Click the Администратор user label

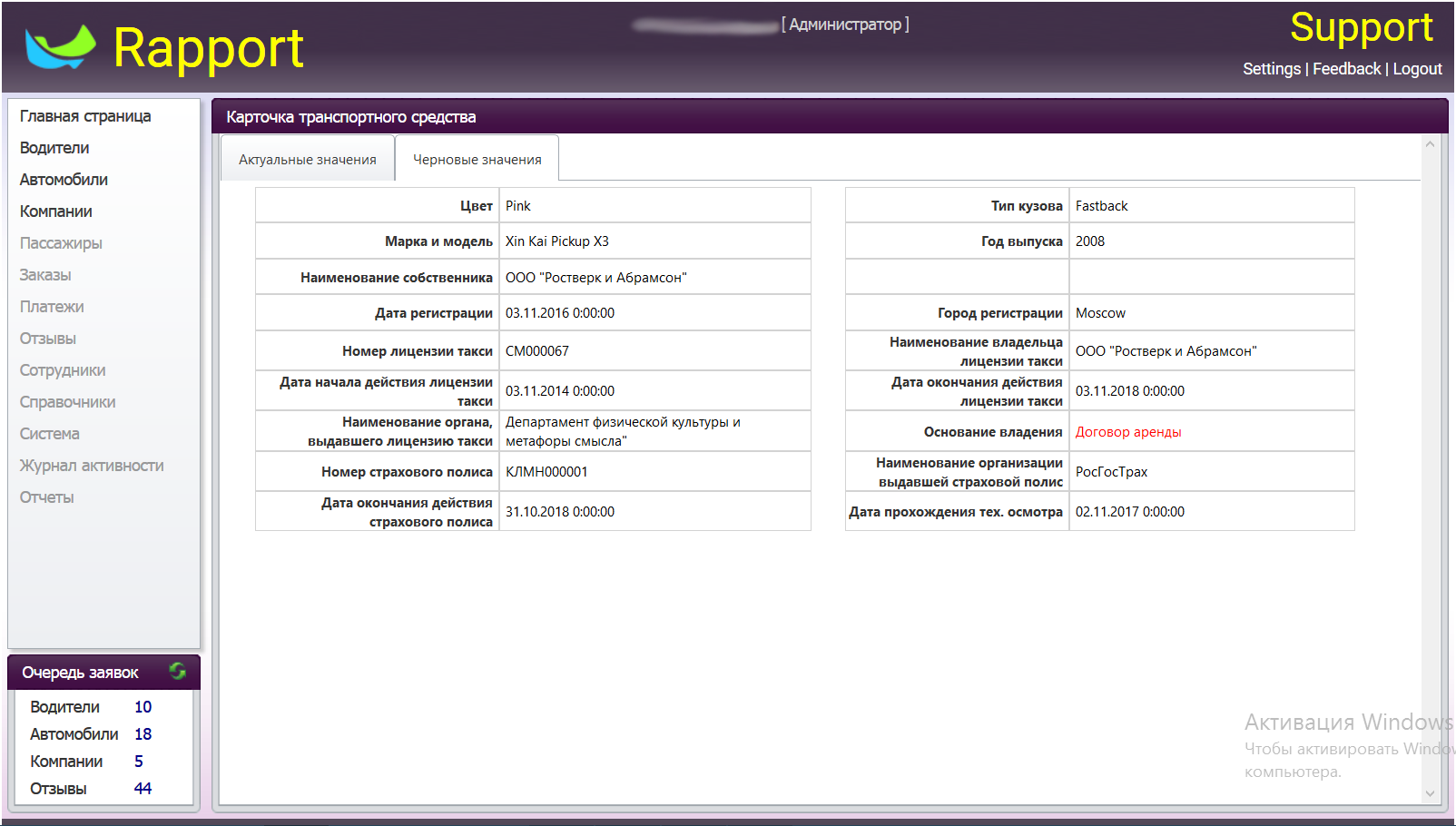[845, 25]
